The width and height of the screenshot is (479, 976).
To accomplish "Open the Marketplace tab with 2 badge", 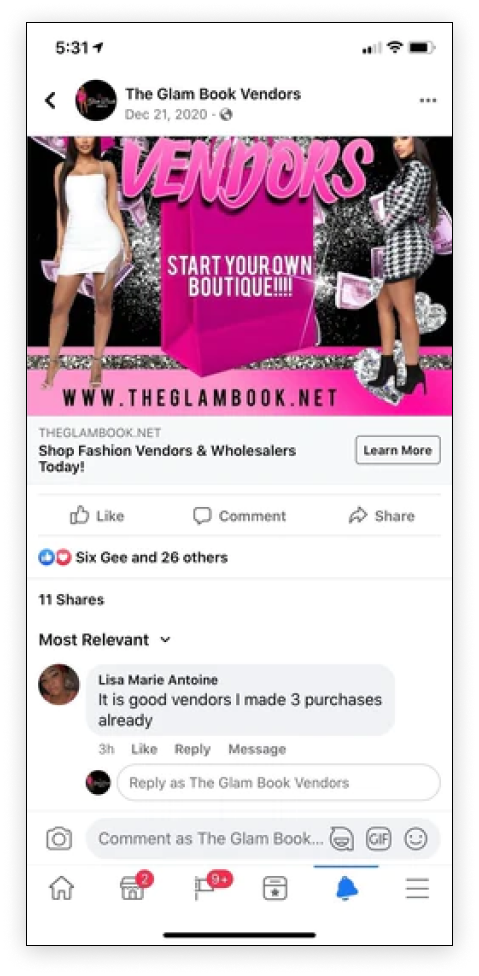I will (x=134, y=887).
